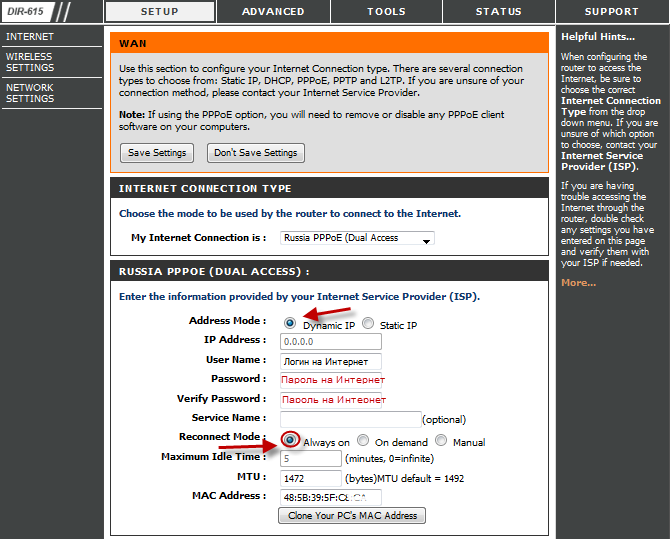Open the TOOLS tab
This screenshot has width=670, height=539.
point(386,12)
